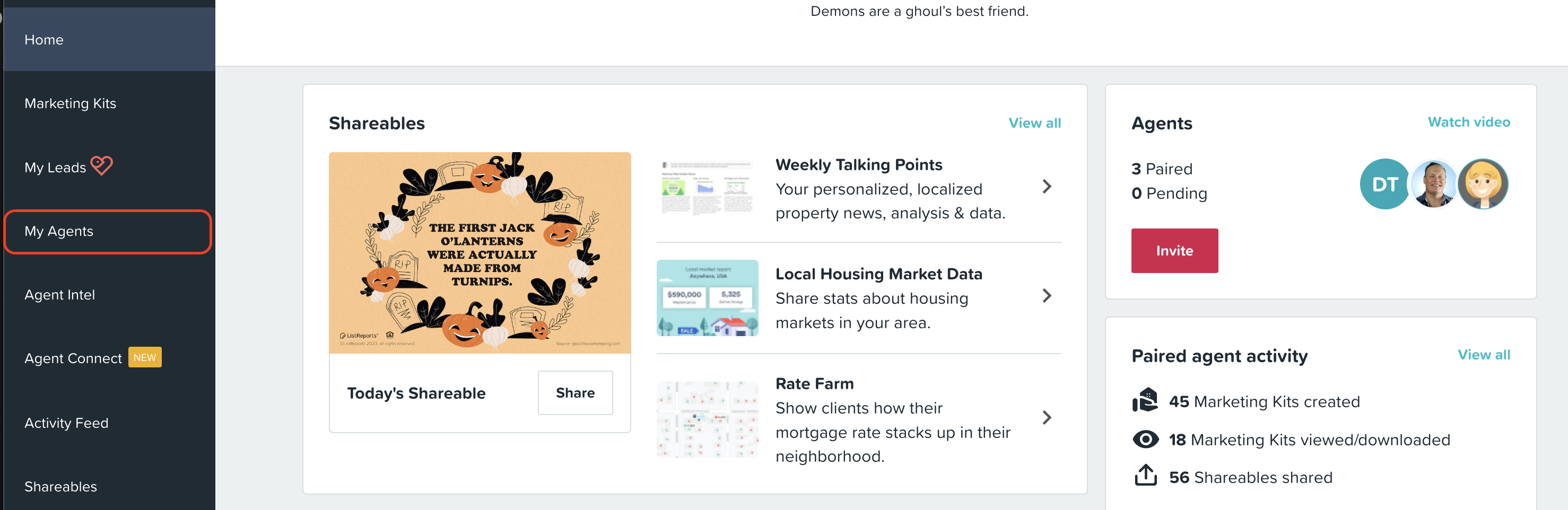
Task: Select the blonde cartoon agent avatar
Action: point(1483,184)
